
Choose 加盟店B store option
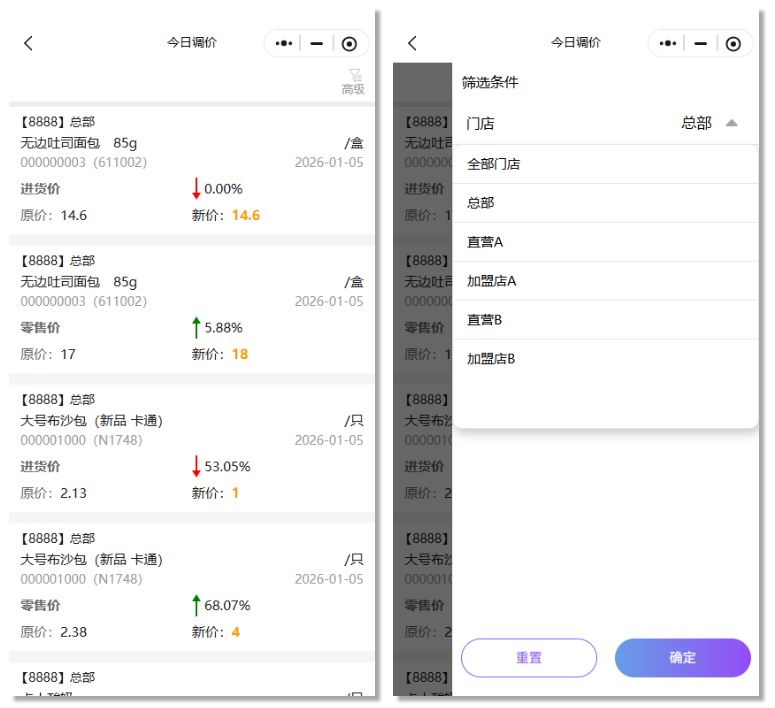tap(491, 359)
